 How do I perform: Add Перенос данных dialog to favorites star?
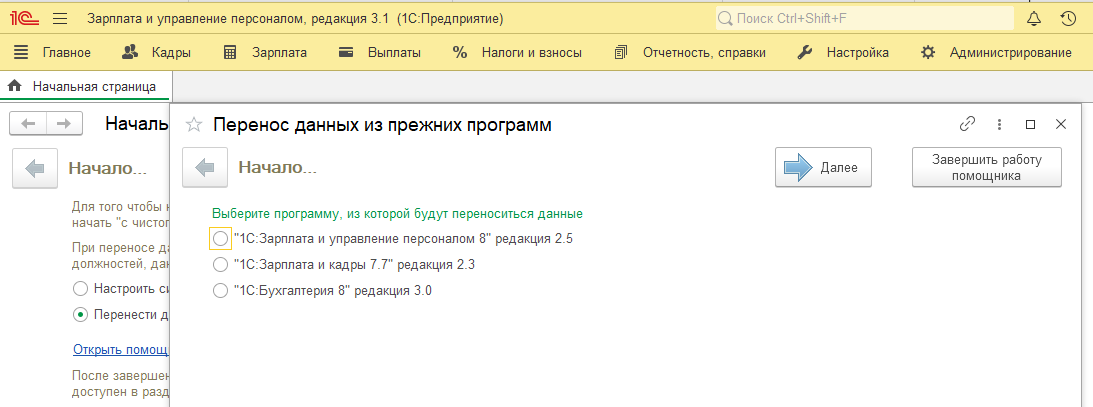(x=194, y=125)
